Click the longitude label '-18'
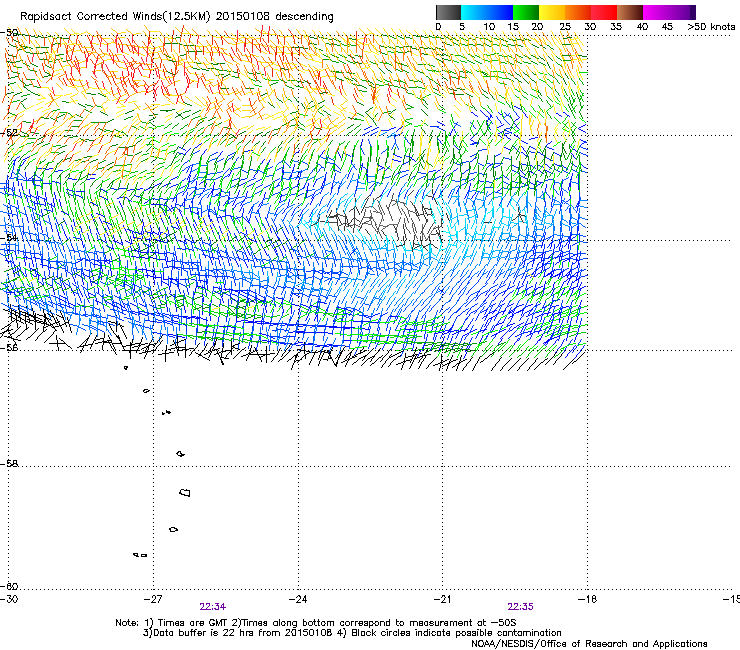Image resolution: width=740 pixels, height=650 pixels. point(587,599)
